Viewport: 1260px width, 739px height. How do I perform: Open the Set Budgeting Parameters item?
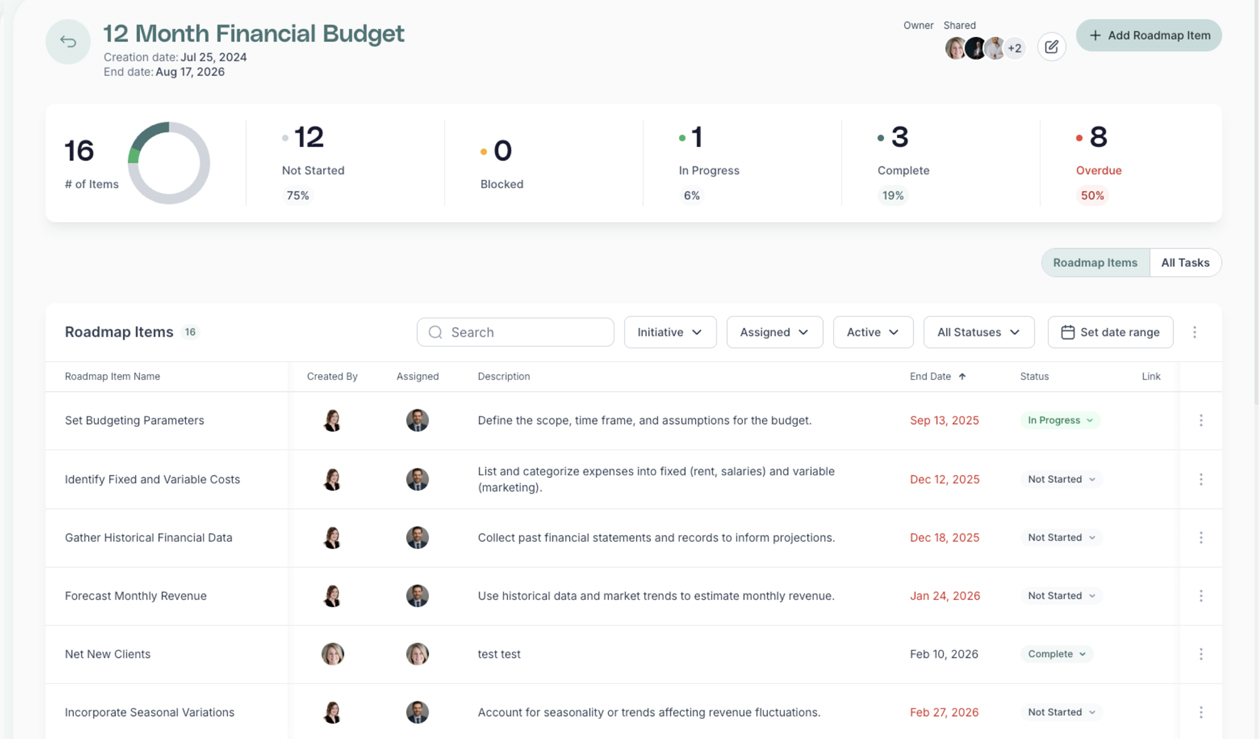[x=134, y=421]
